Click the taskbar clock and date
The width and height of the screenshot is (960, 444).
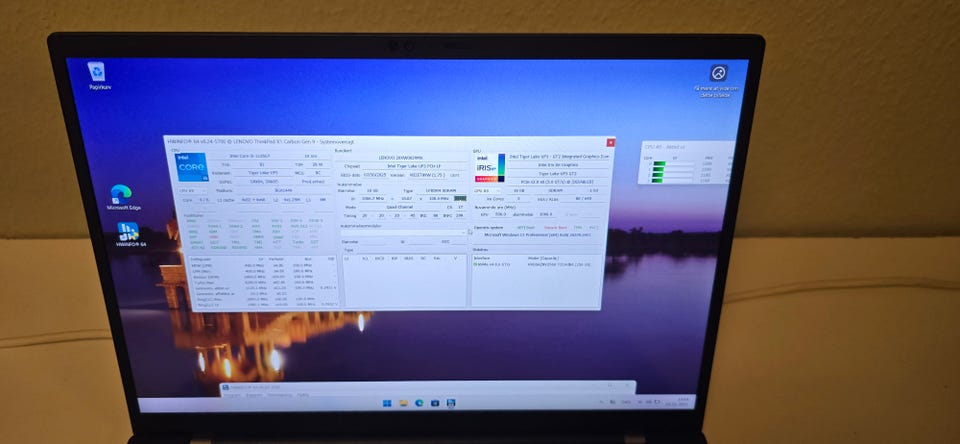[679, 402]
